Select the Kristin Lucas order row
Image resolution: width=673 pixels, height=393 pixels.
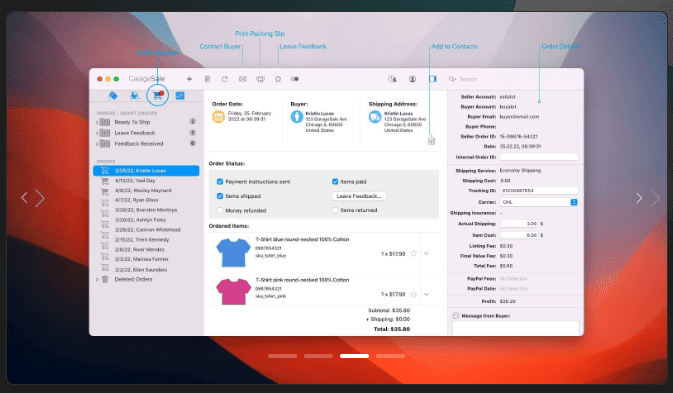pos(146,171)
